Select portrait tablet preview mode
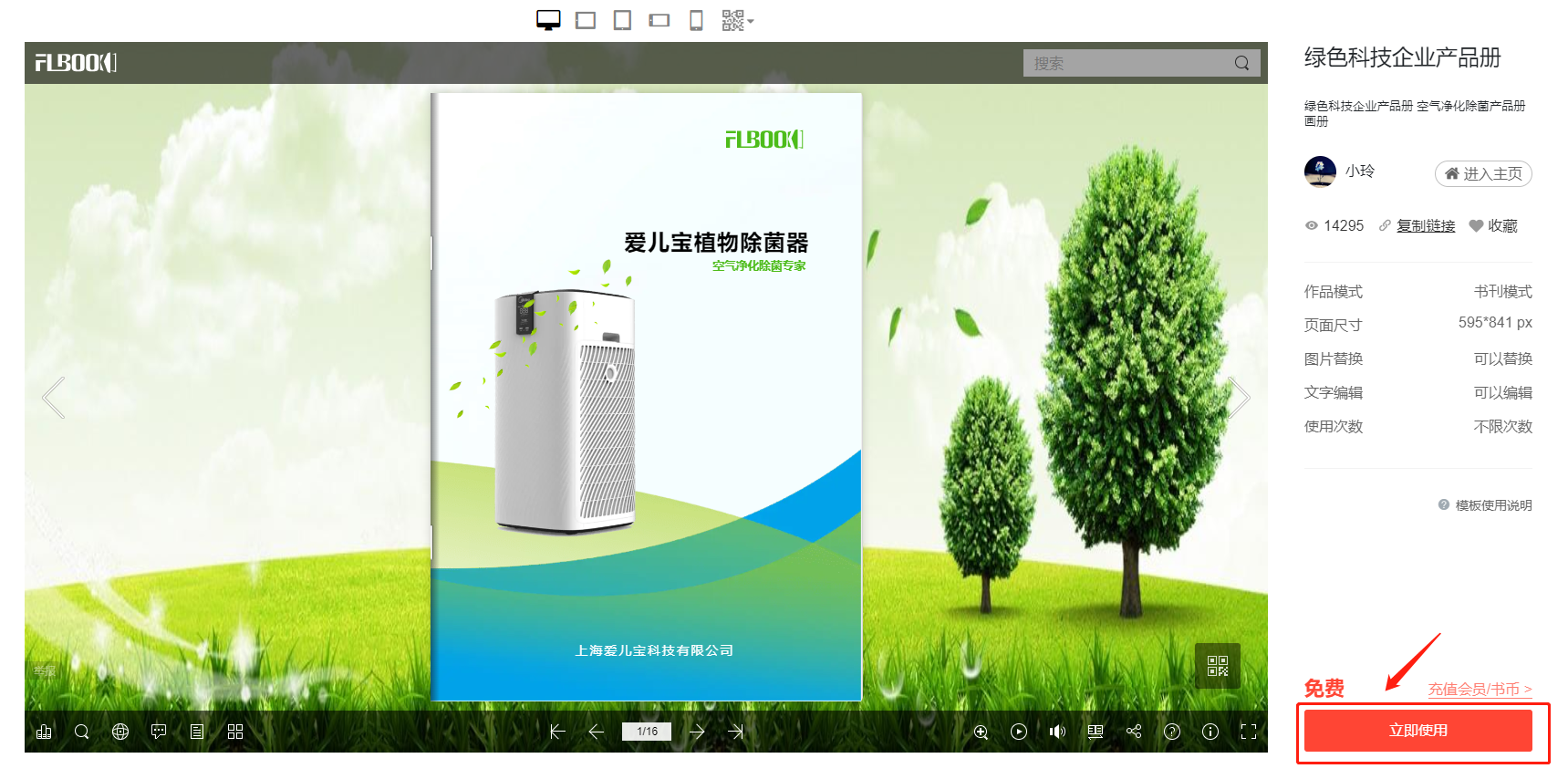This screenshot has height=779, width=1568. pyautogui.click(x=622, y=20)
